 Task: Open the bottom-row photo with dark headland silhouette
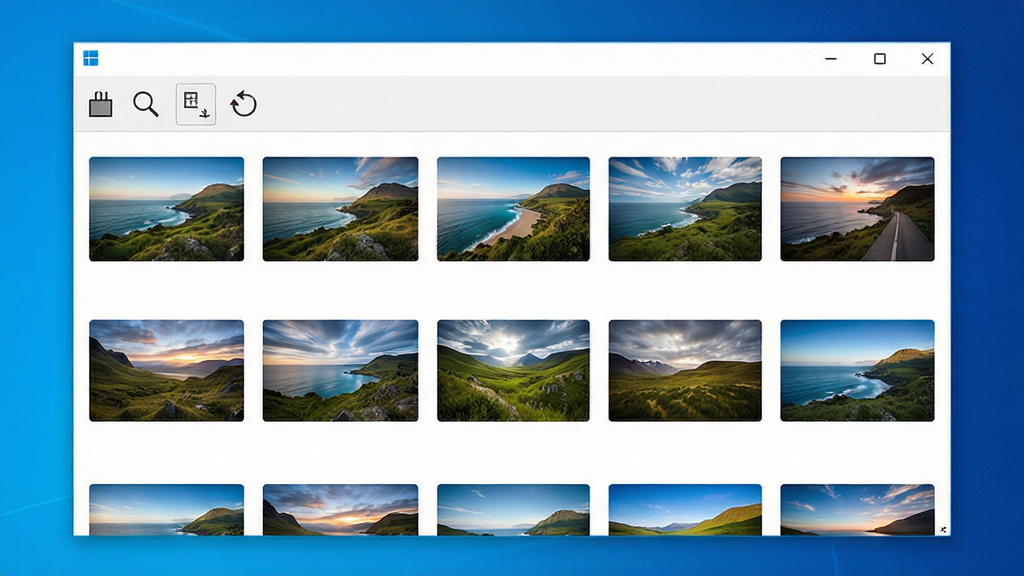(x=857, y=510)
